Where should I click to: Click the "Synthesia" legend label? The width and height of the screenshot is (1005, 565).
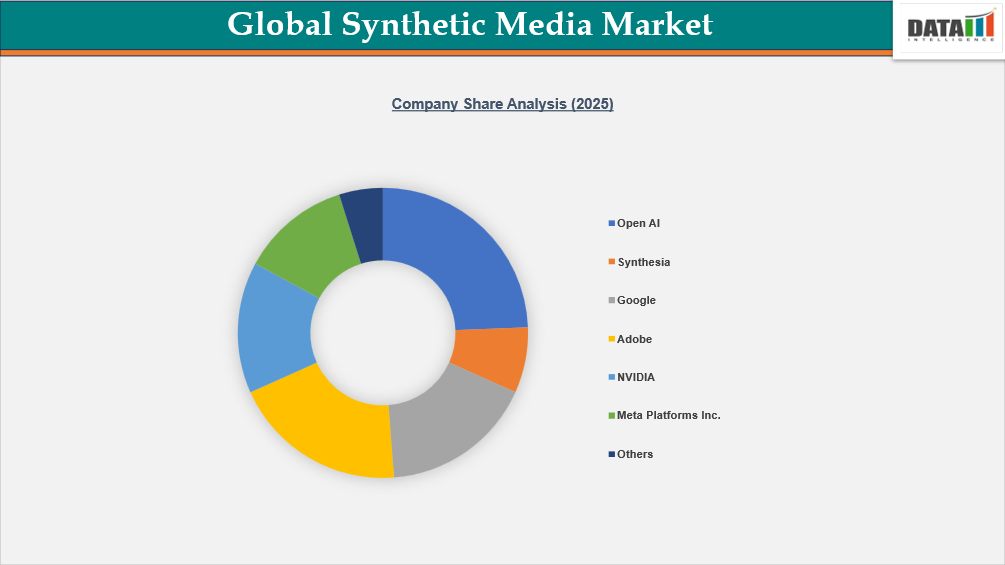(644, 262)
